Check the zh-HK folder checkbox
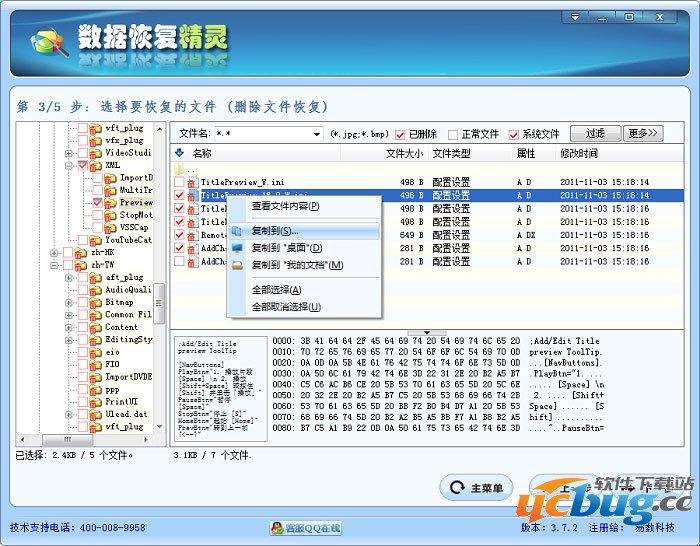The width and height of the screenshot is (700, 546). pyautogui.click(x=68, y=253)
